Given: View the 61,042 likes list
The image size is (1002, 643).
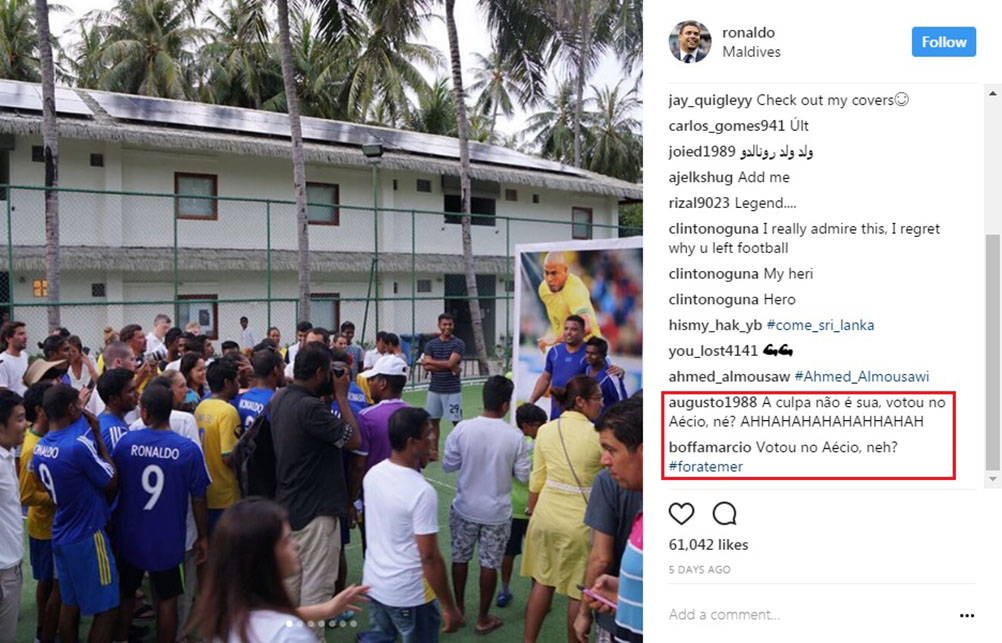Looking at the screenshot, I should 708,545.
